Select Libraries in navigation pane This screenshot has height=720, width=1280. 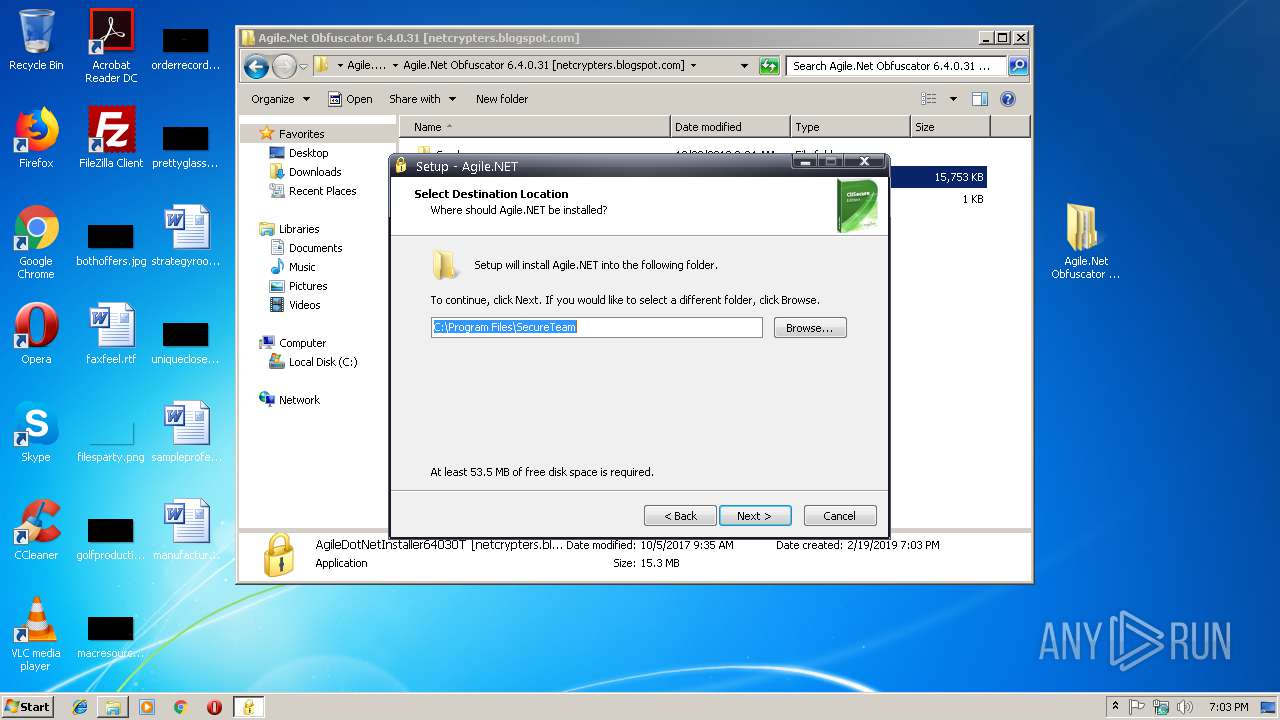[x=299, y=229]
